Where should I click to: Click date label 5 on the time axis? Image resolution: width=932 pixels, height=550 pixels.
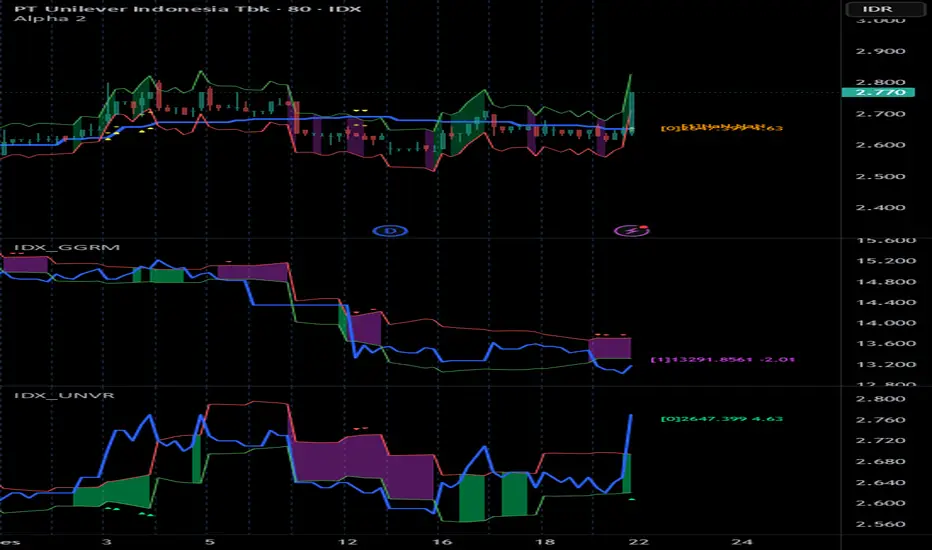(209, 542)
